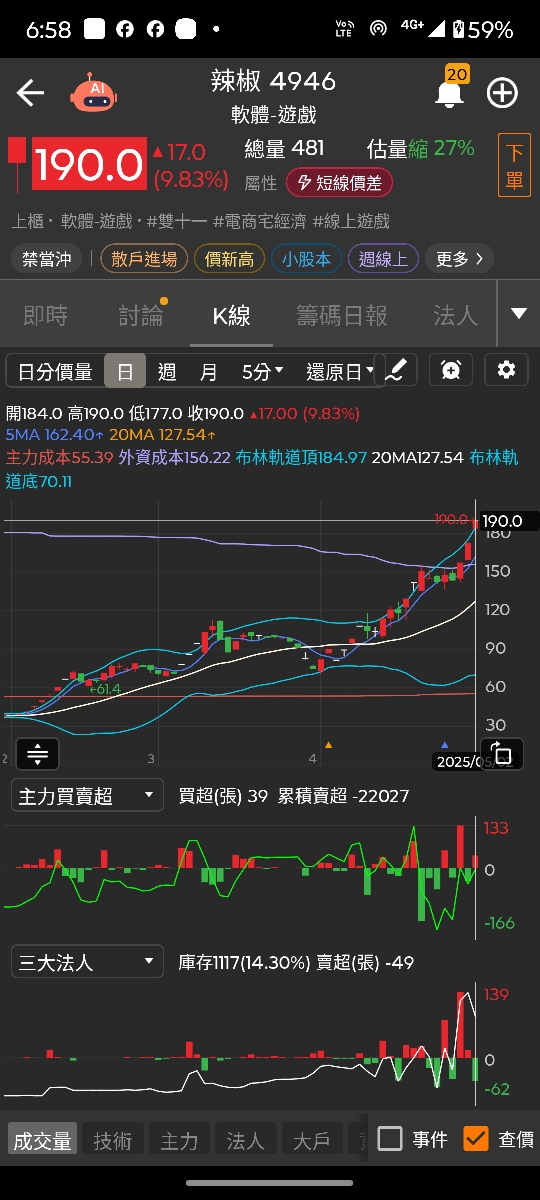Tap the 週線上 tag
The image size is (540, 1200).
pyautogui.click(x=383, y=259)
